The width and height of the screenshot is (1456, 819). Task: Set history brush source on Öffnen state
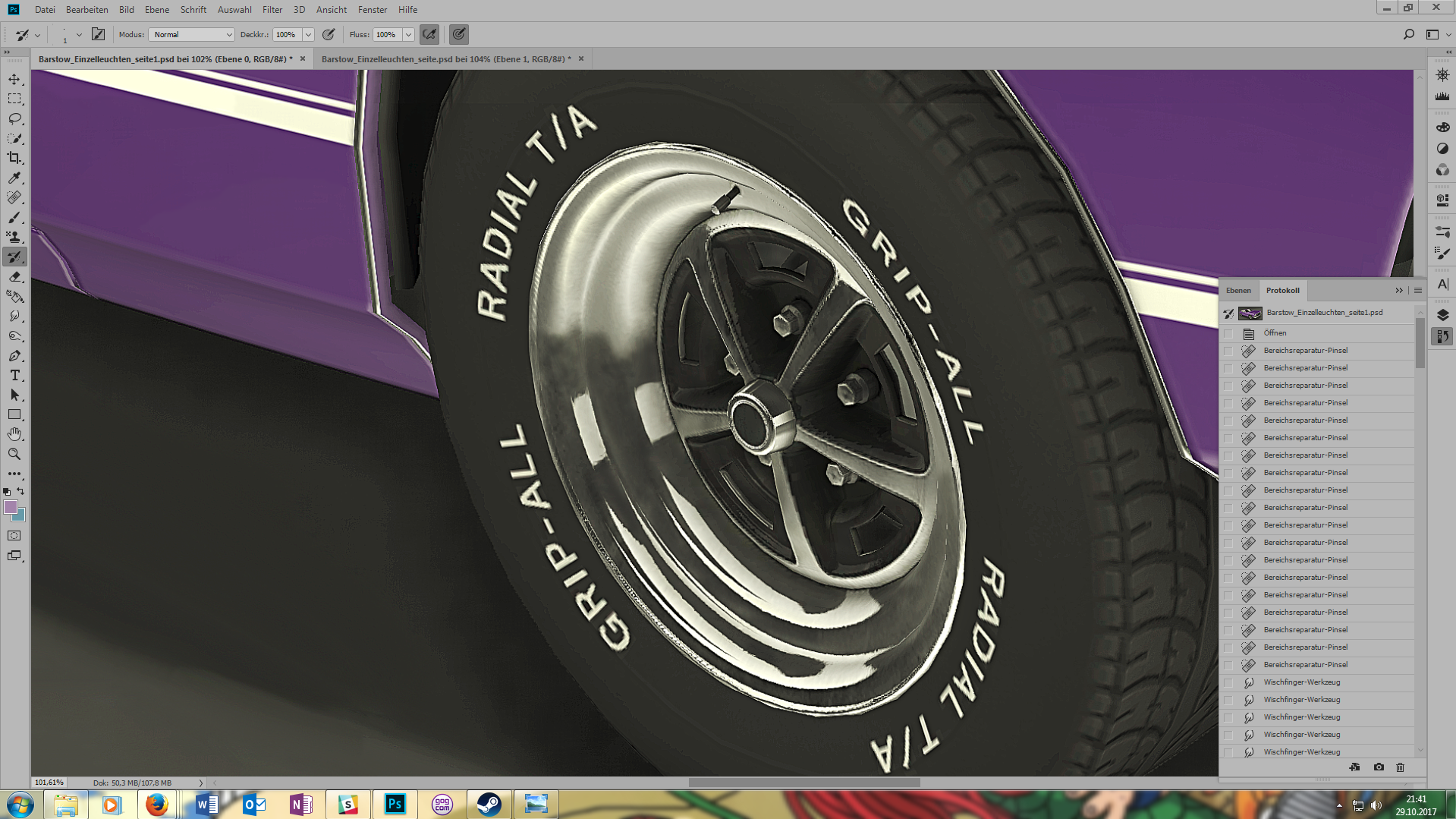coord(1228,333)
